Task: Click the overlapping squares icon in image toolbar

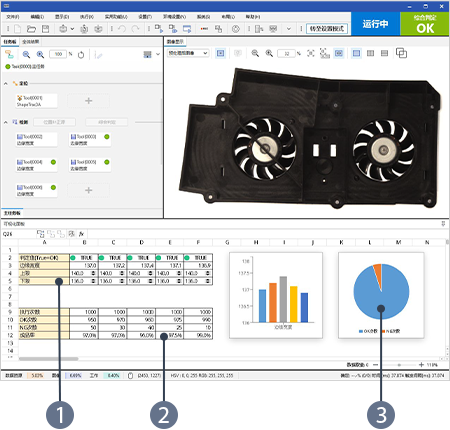Action: click(x=401, y=53)
